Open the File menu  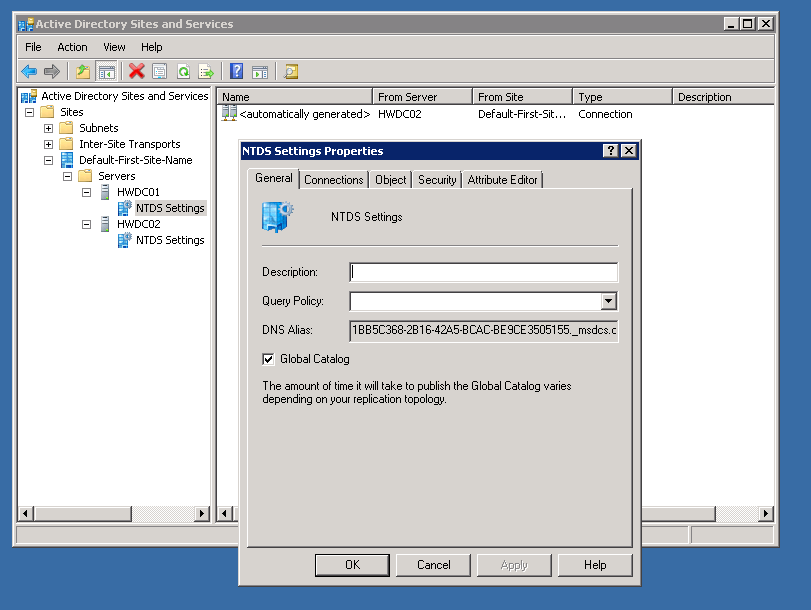pos(33,47)
